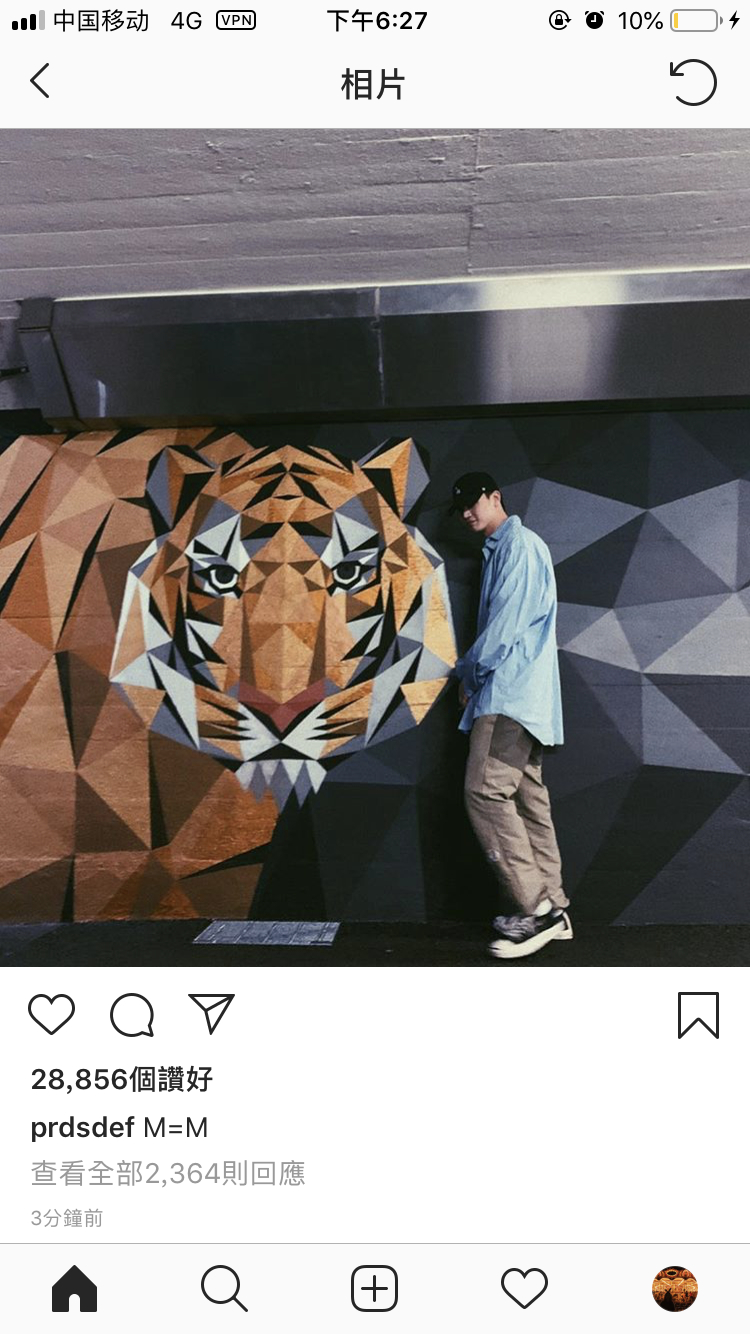Like the post with heart icon
The height and width of the screenshot is (1334, 750).
point(51,1014)
